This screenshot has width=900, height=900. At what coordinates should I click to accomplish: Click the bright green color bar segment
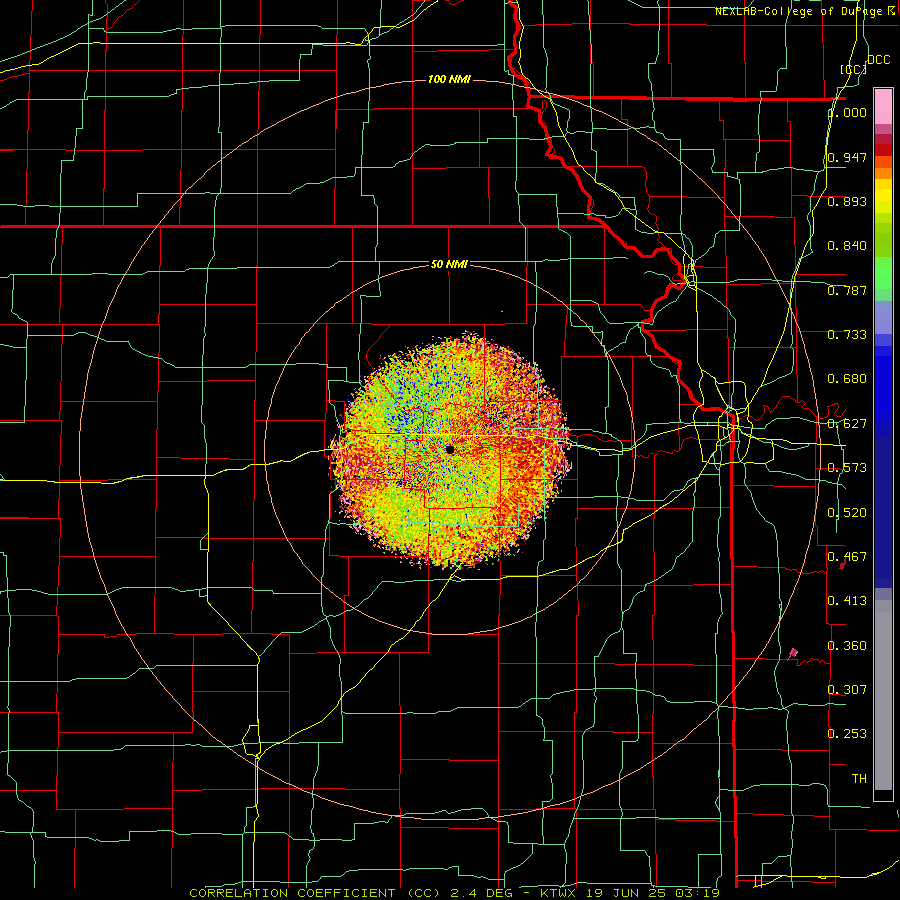(883, 273)
